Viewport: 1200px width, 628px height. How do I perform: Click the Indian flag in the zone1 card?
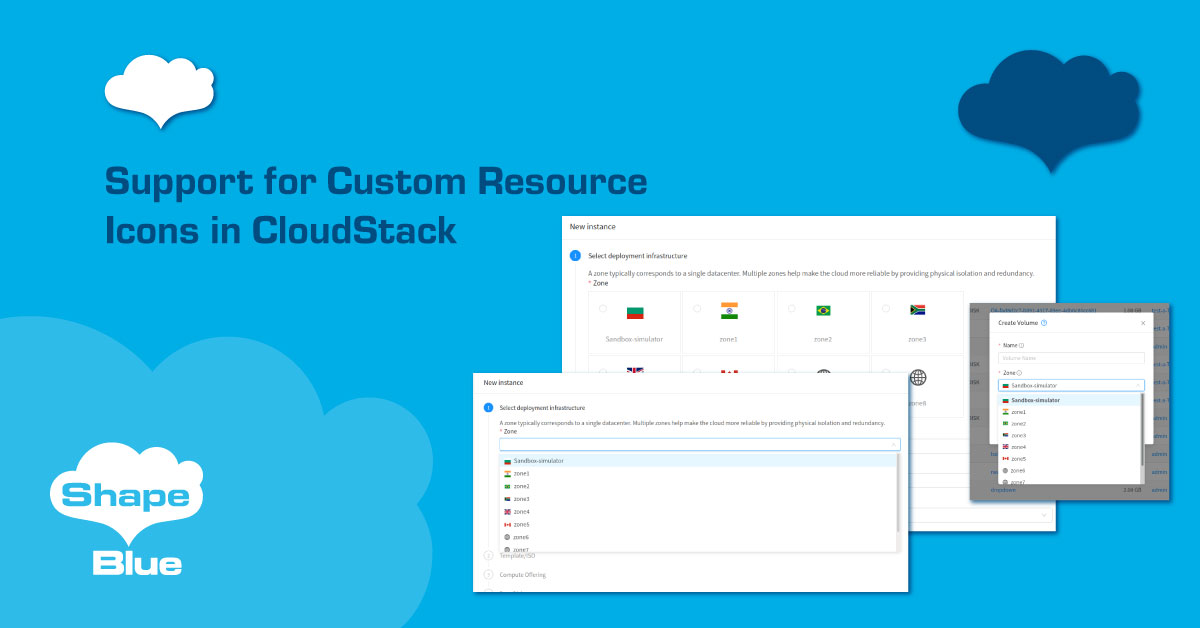[729, 311]
